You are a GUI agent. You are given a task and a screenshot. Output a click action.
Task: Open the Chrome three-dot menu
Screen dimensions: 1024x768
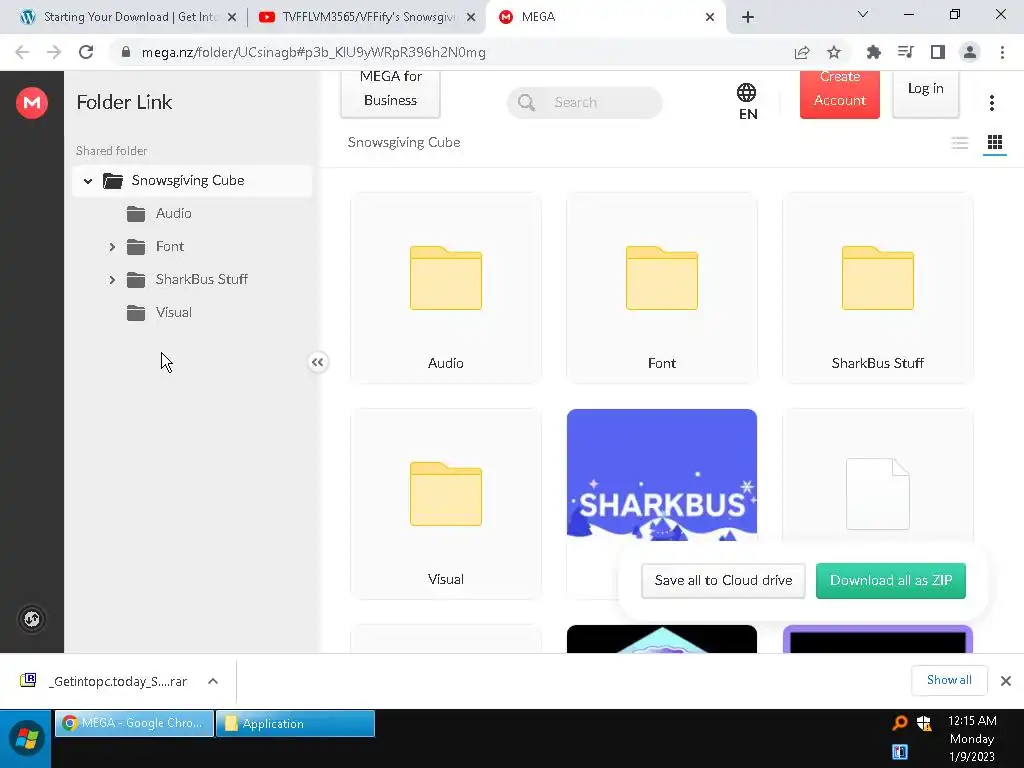(1002, 52)
